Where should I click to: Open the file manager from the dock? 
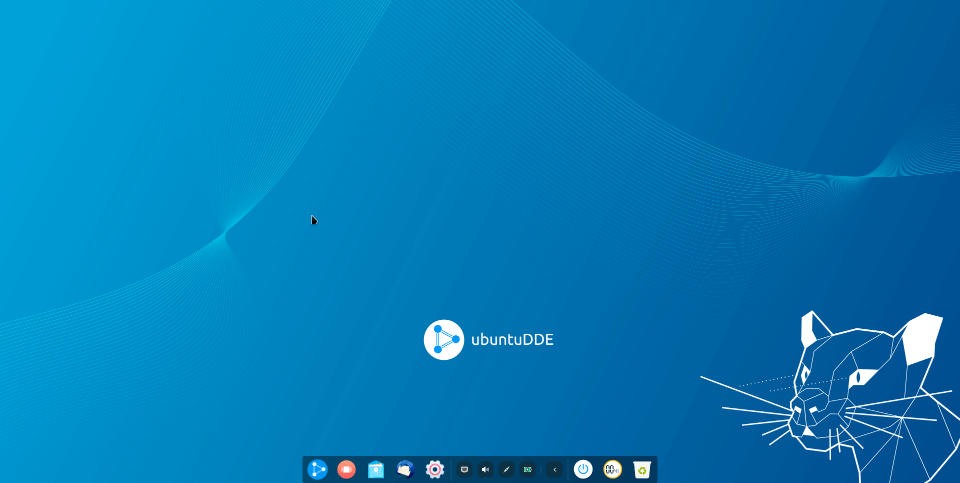pos(376,470)
